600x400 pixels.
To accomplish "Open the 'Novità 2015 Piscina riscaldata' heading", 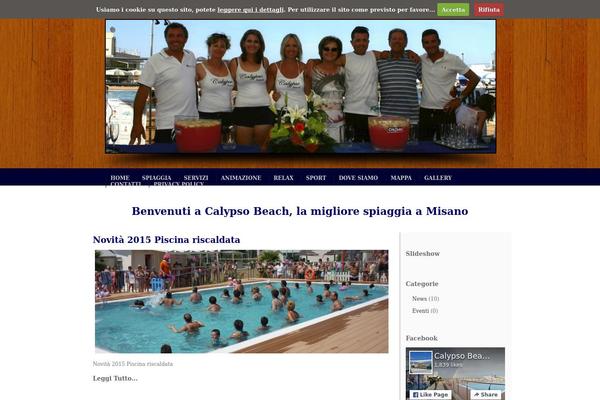I will (x=166, y=240).
